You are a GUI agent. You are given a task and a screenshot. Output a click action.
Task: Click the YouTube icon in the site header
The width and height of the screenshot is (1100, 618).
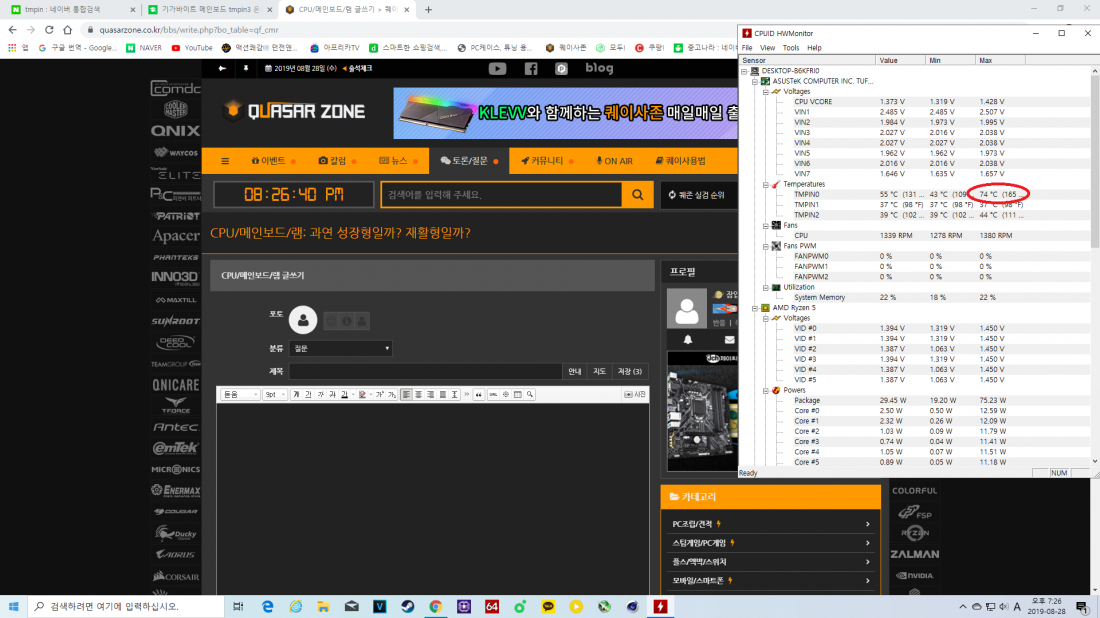(497, 68)
